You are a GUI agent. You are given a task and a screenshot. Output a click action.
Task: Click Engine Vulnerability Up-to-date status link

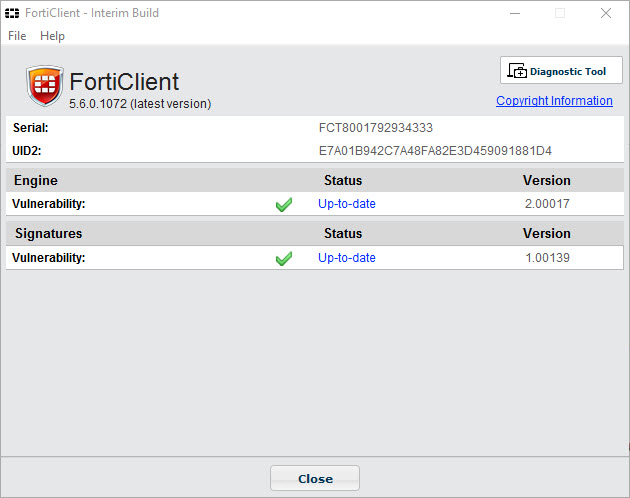coord(347,204)
